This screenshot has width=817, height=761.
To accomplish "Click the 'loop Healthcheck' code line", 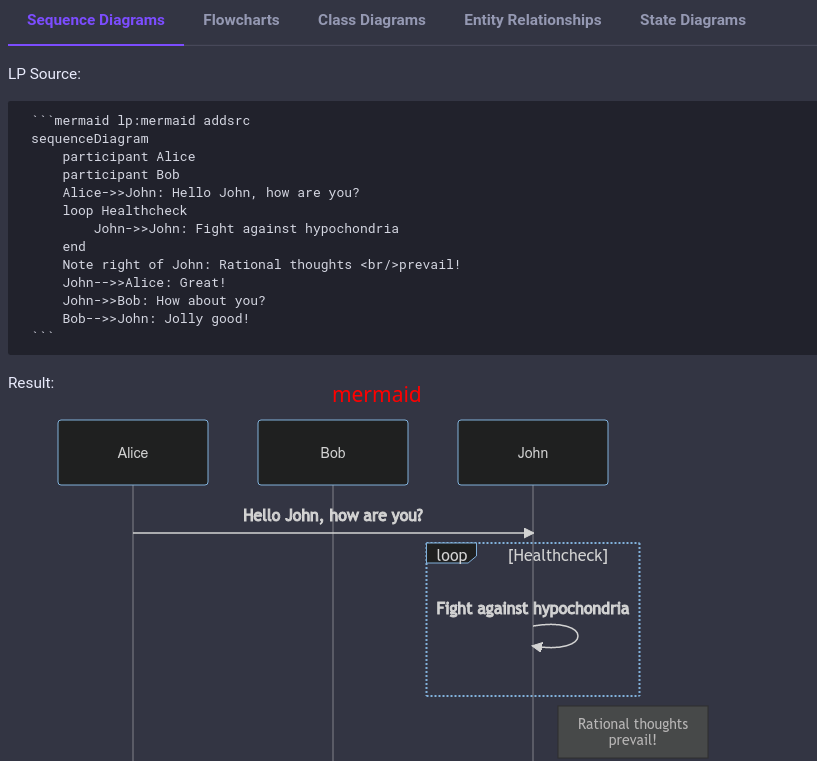I will [x=125, y=211].
